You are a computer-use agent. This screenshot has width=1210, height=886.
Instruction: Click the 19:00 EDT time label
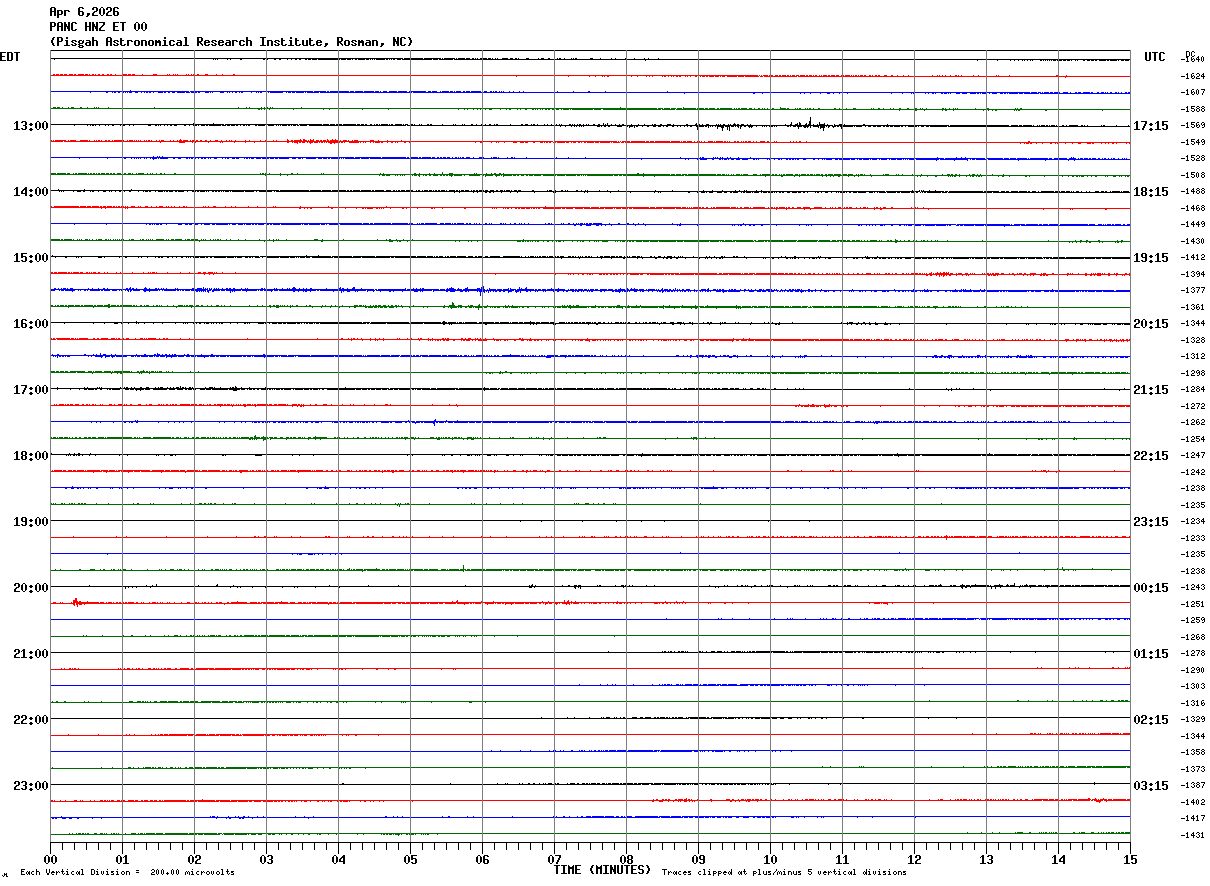[31, 522]
